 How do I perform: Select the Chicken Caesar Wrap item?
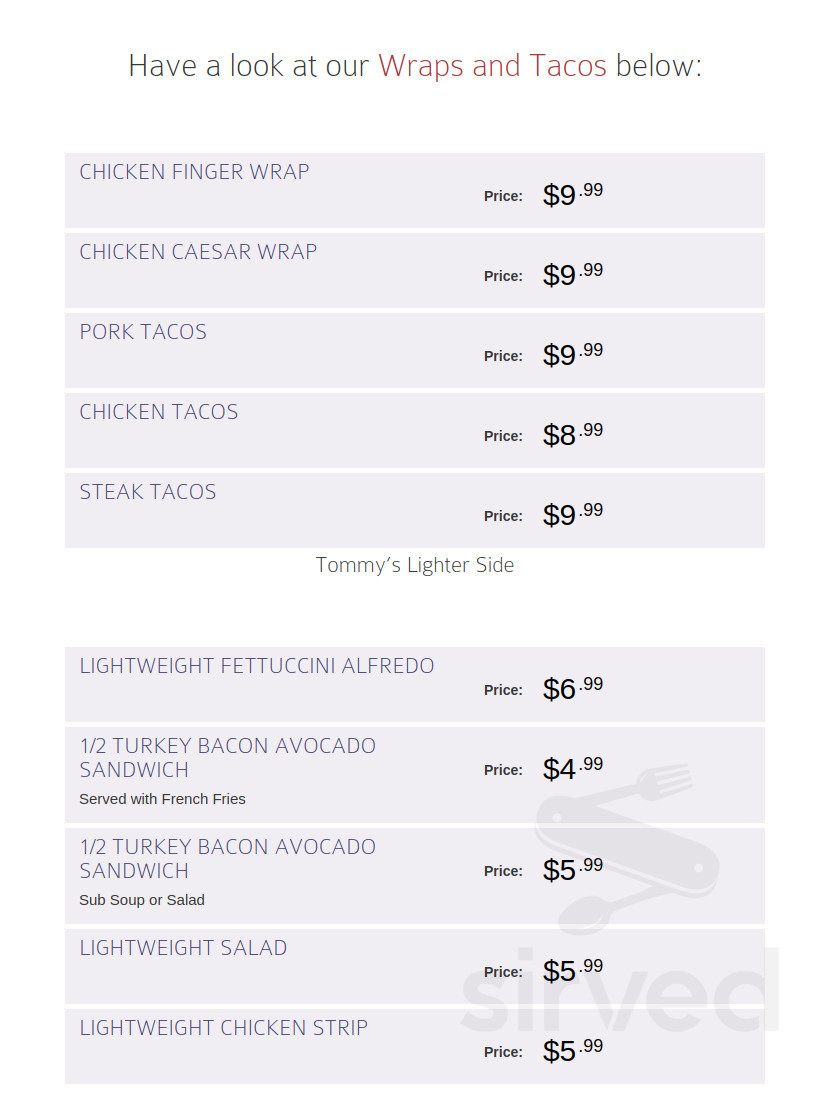(x=415, y=270)
